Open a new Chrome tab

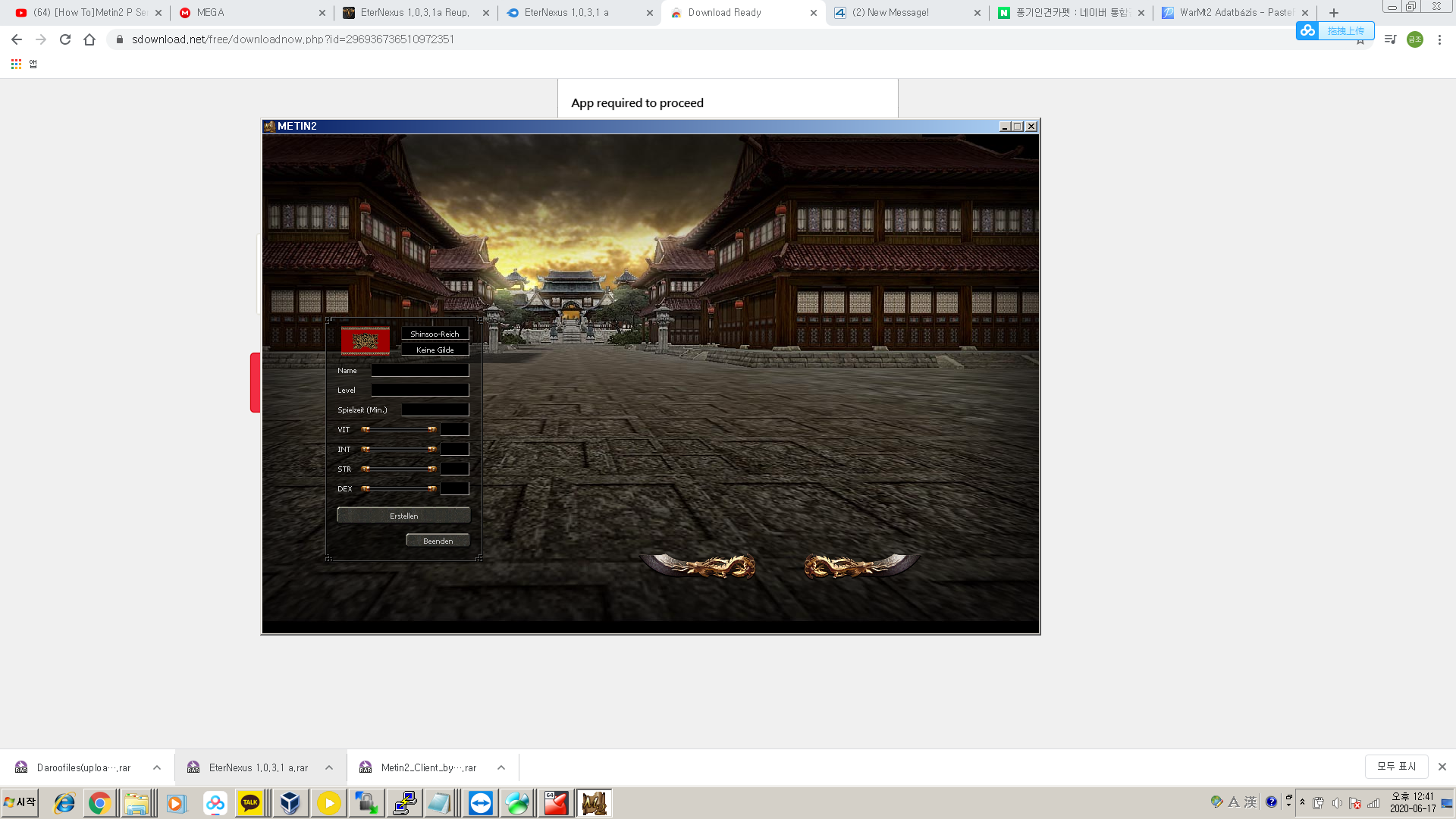1334,13
